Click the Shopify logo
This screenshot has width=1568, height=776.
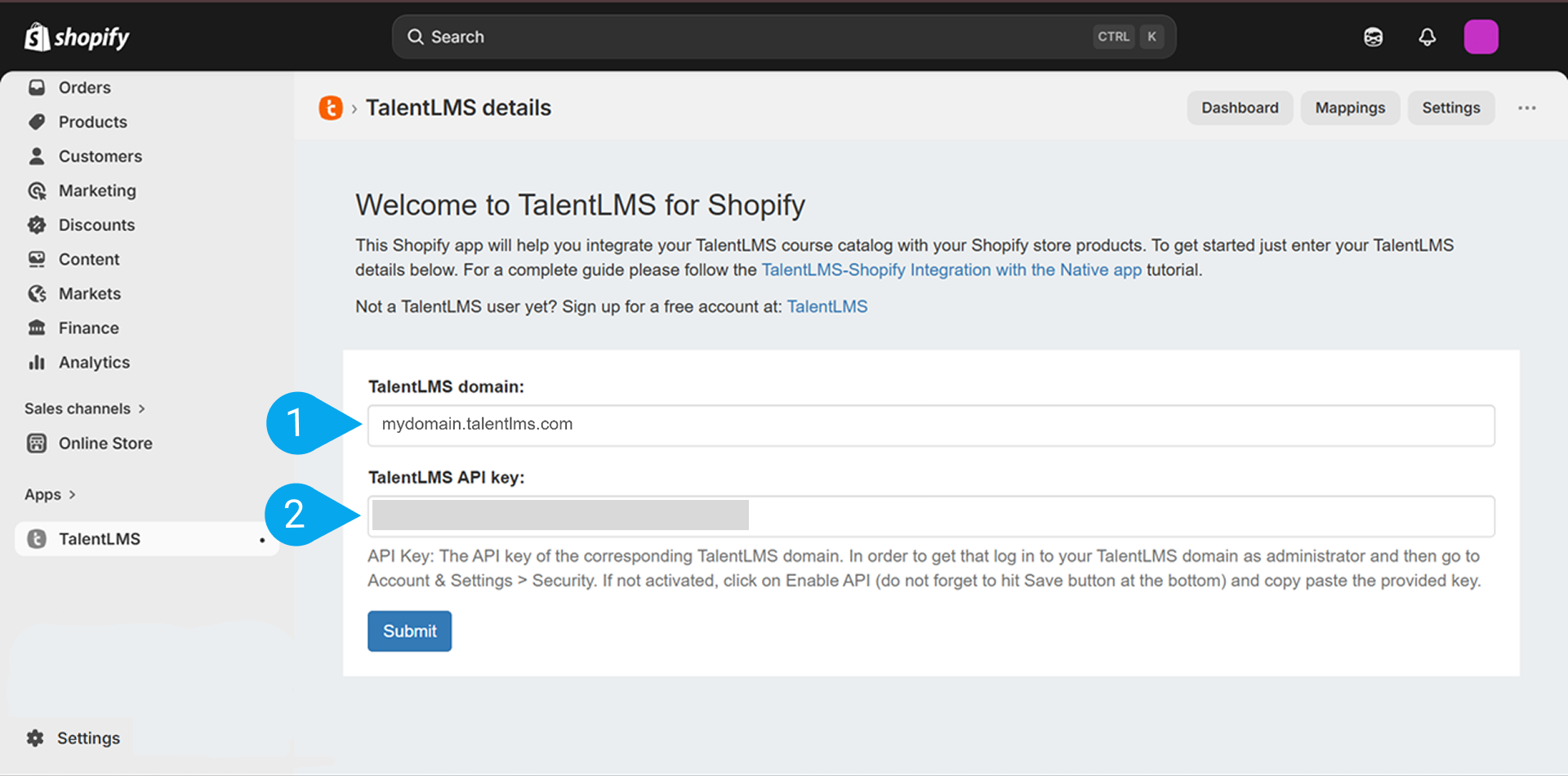77,37
